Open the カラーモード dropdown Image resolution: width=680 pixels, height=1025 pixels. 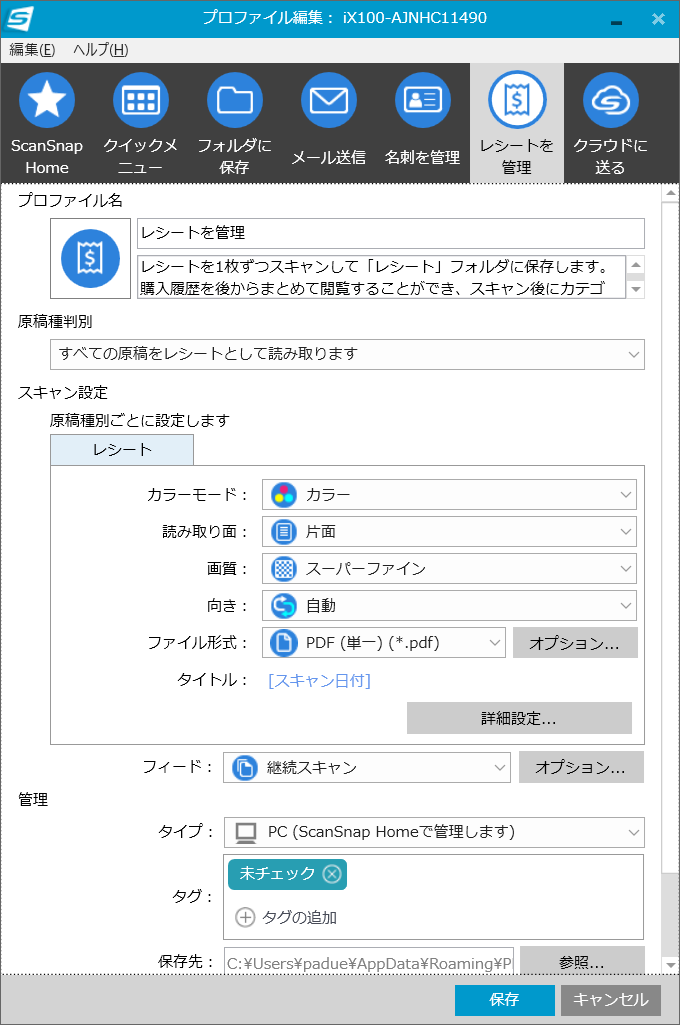click(x=449, y=495)
